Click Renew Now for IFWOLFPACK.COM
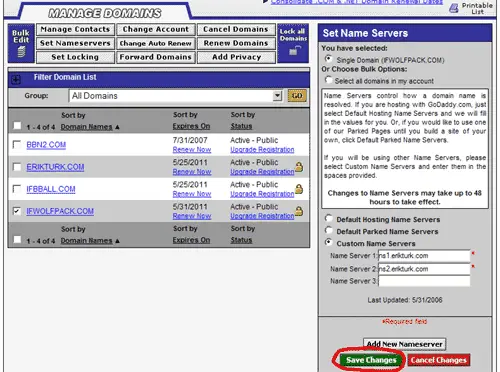This screenshot has height=372, width=500. pos(192,216)
